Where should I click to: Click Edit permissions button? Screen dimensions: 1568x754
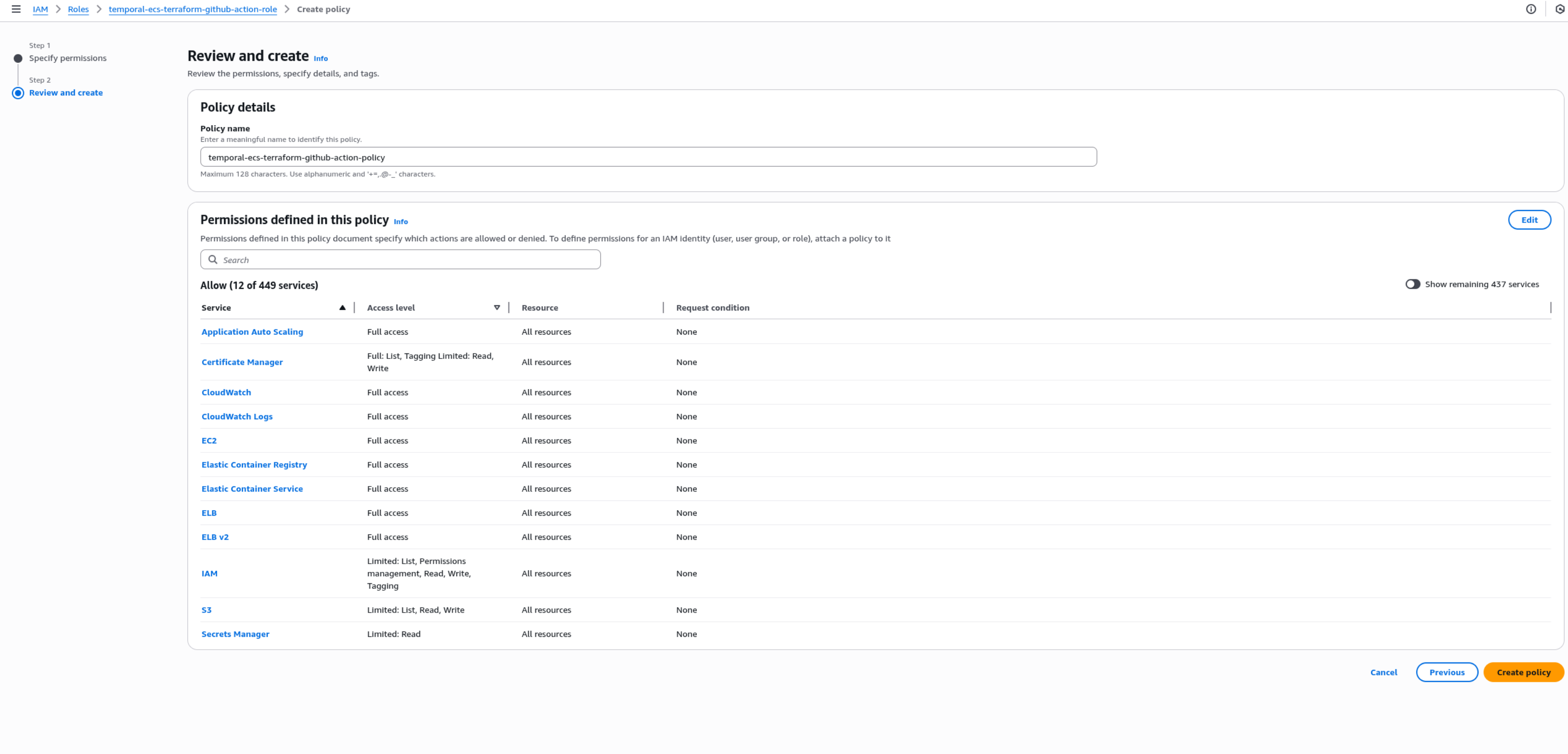tap(1528, 221)
